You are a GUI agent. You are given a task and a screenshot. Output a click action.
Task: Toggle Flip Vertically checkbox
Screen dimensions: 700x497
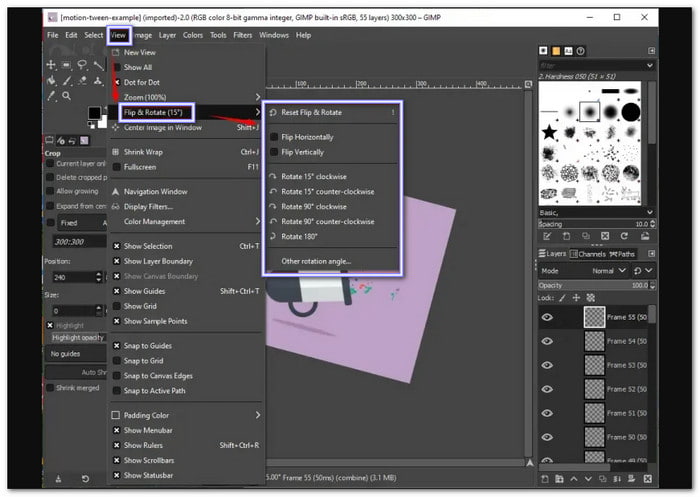[274, 152]
